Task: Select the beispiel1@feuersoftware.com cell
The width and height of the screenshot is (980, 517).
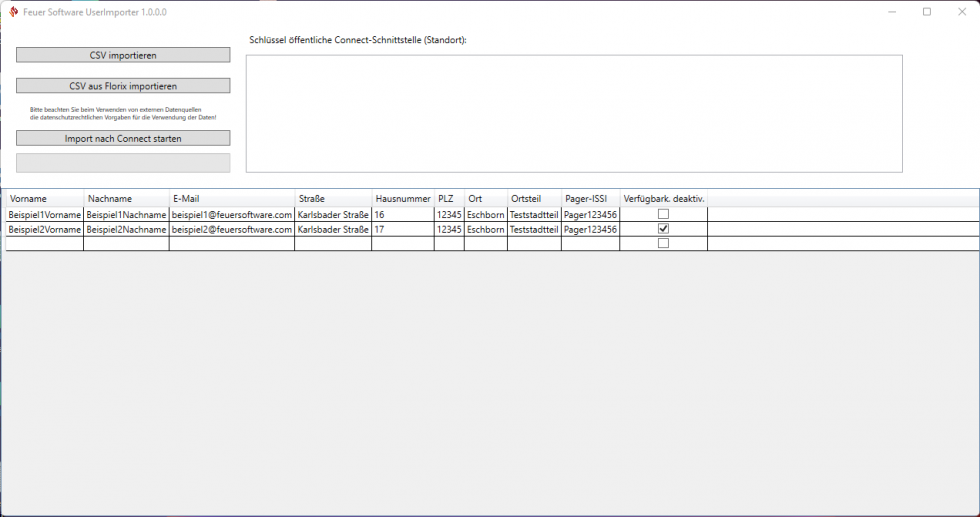Action: click(232, 214)
